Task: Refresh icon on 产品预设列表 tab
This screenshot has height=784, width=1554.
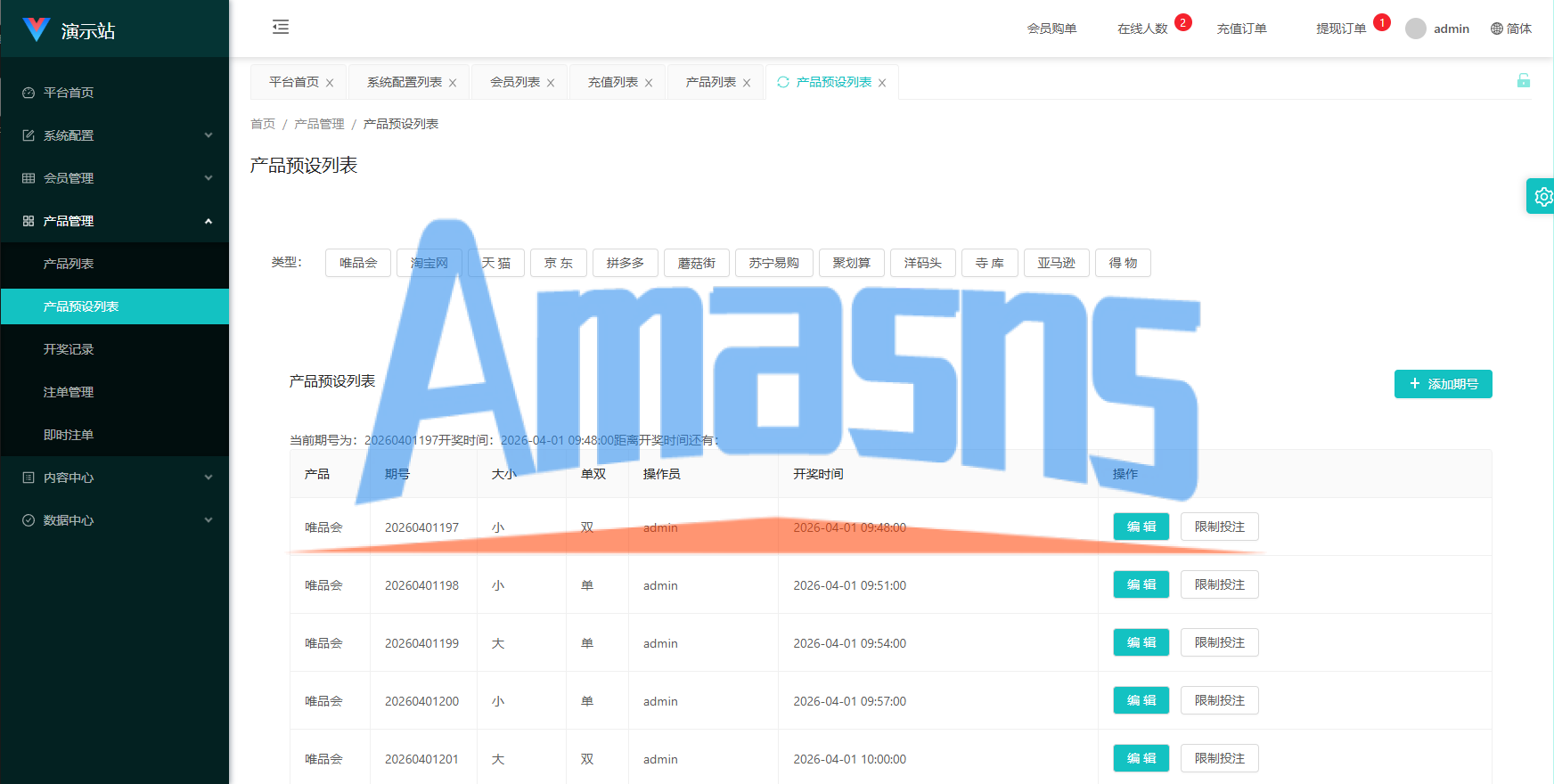Action: click(x=783, y=82)
